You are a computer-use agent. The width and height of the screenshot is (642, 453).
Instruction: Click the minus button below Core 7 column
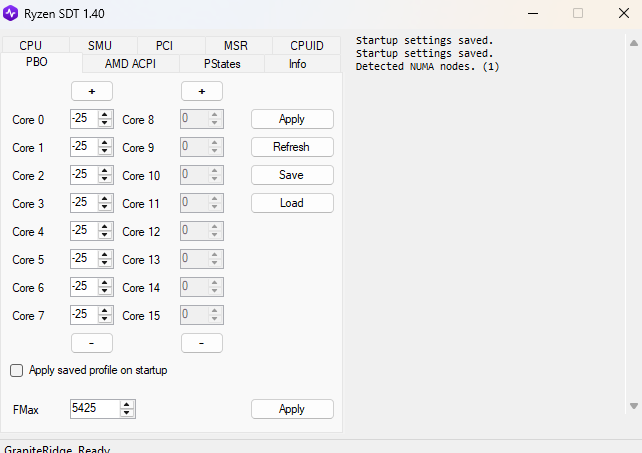coord(92,343)
